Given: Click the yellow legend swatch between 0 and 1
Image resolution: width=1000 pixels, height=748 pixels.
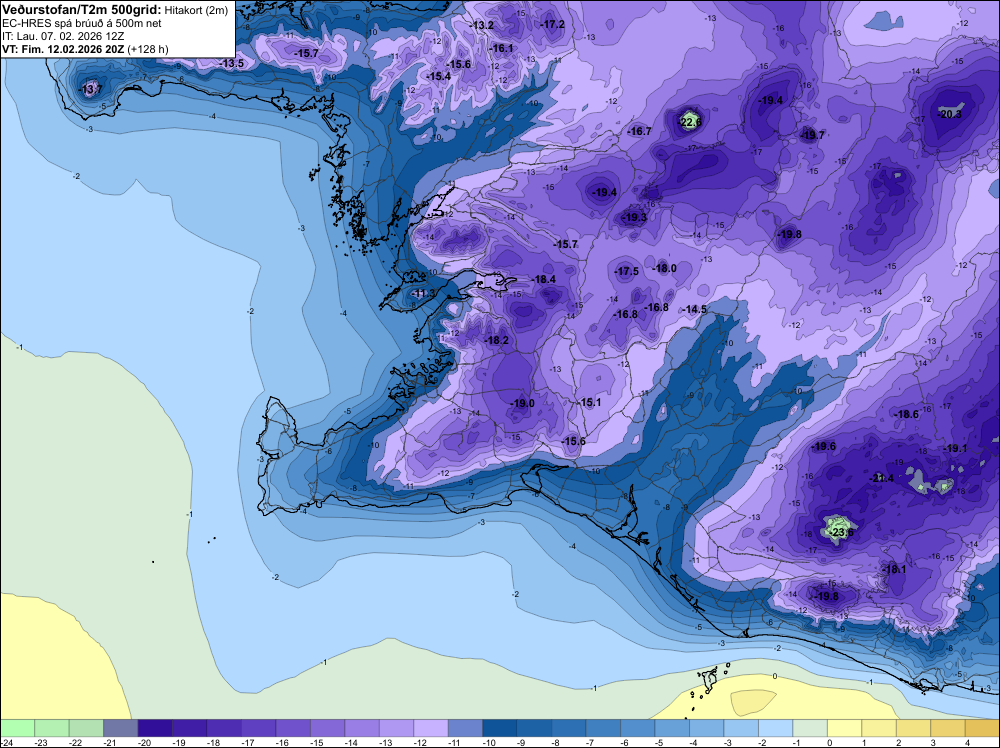Looking at the screenshot, I should pyautogui.click(x=844, y=728).
